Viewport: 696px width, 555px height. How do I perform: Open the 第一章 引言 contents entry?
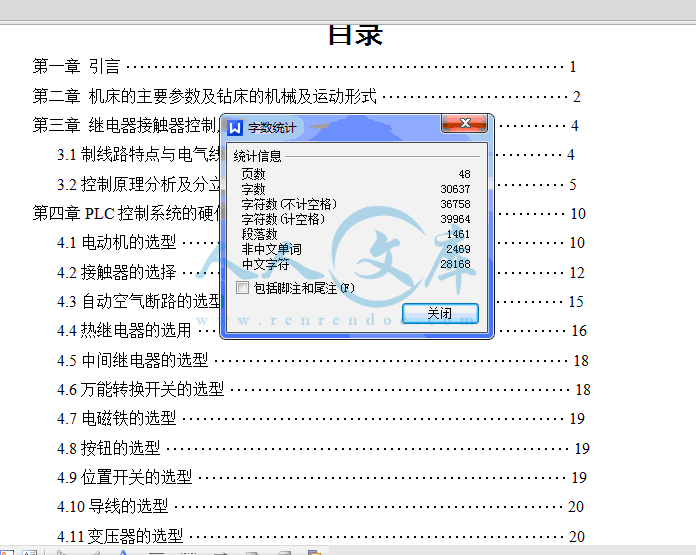coord(304,67)
